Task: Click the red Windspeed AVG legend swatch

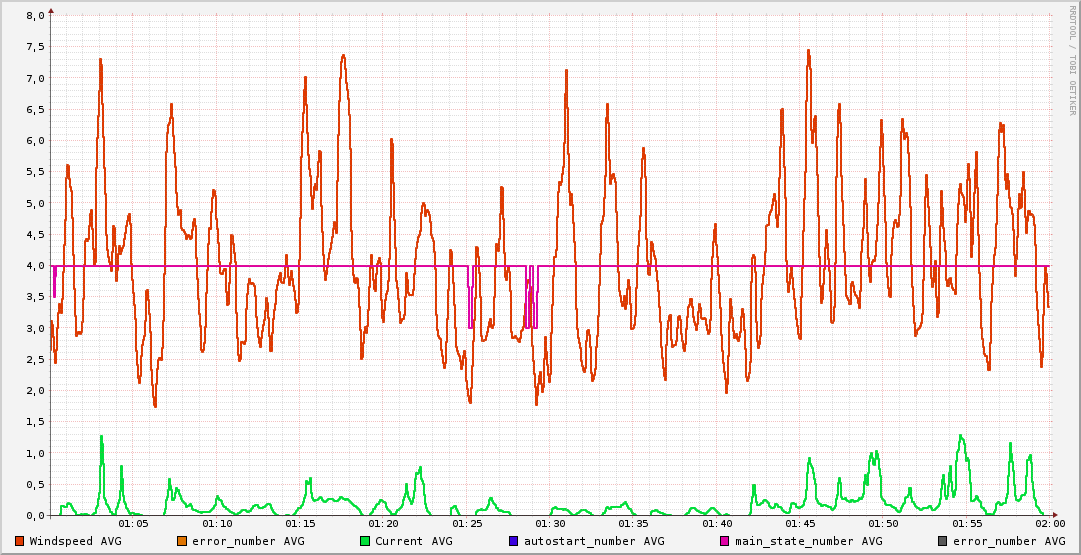Action: pyautogui.click(x=20, y=541)
